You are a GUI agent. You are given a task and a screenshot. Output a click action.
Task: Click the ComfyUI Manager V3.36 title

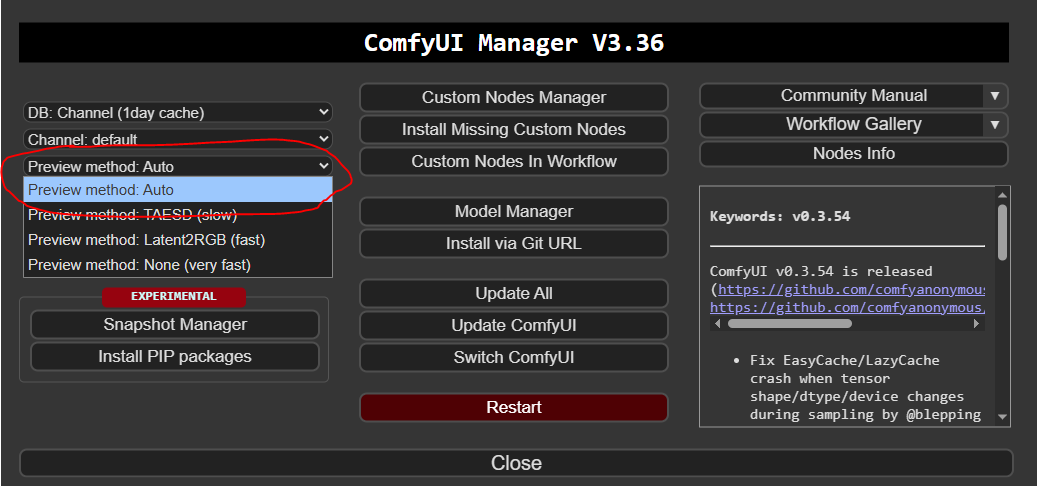coord(514,43)
